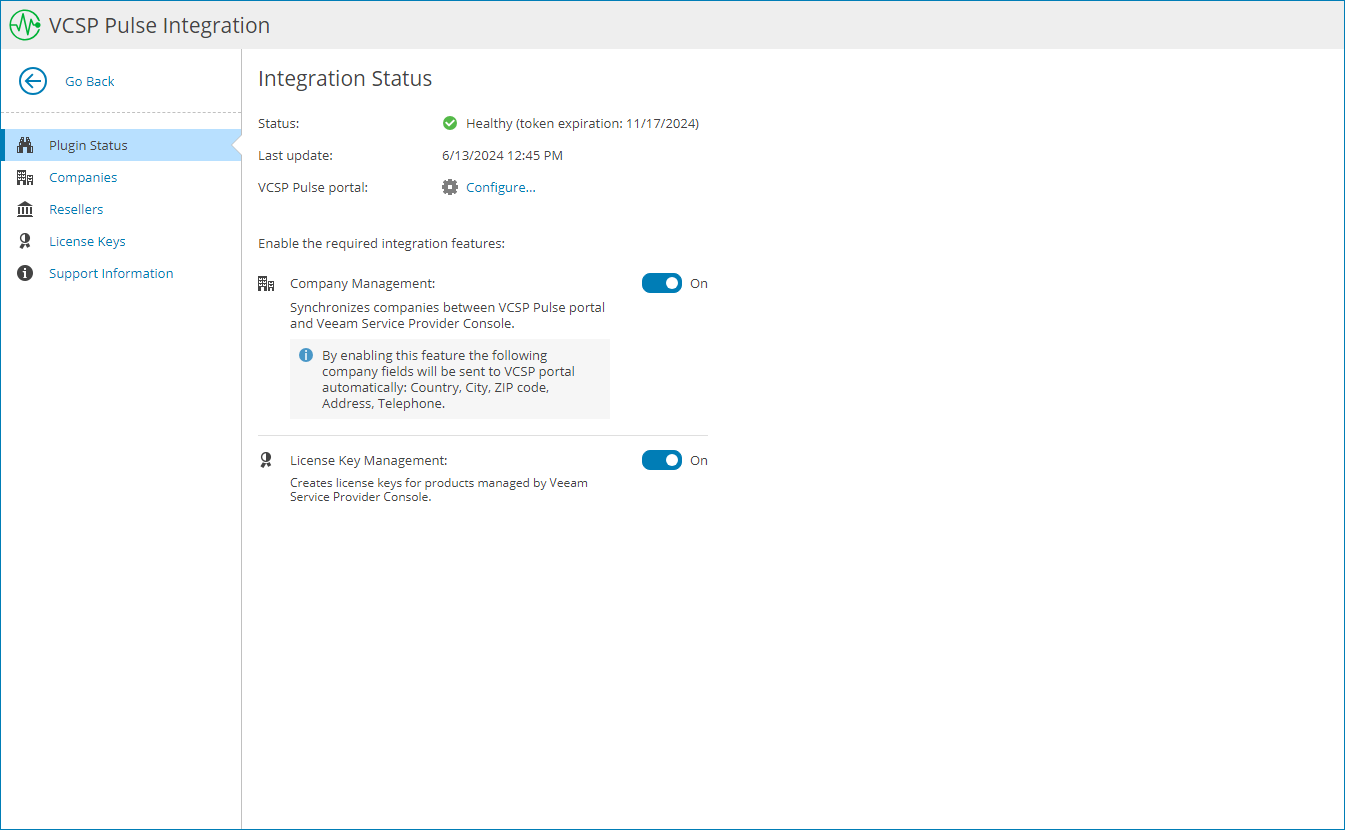The height and width of the screenshot is (830, 1345).
Task: Open the Support Information section
Action: click(x=111, y=273)
